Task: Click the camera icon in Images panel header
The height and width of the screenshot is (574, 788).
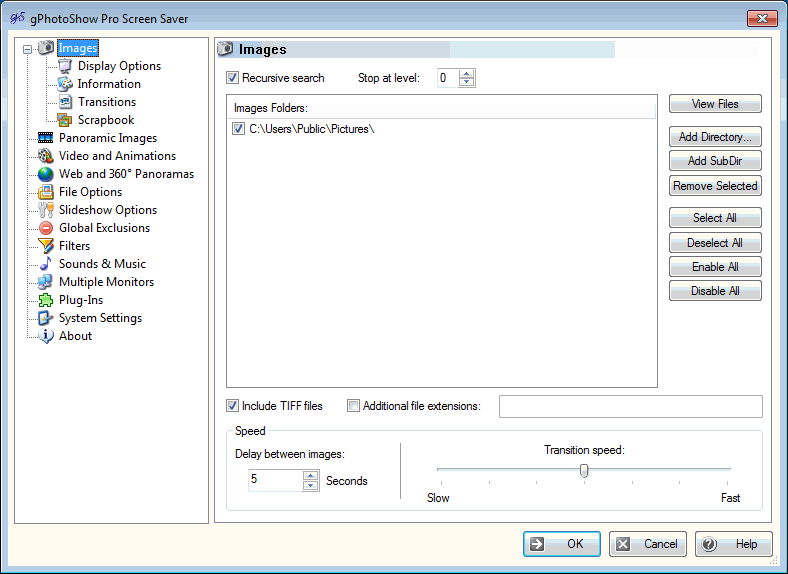Action: coord(225,49)
